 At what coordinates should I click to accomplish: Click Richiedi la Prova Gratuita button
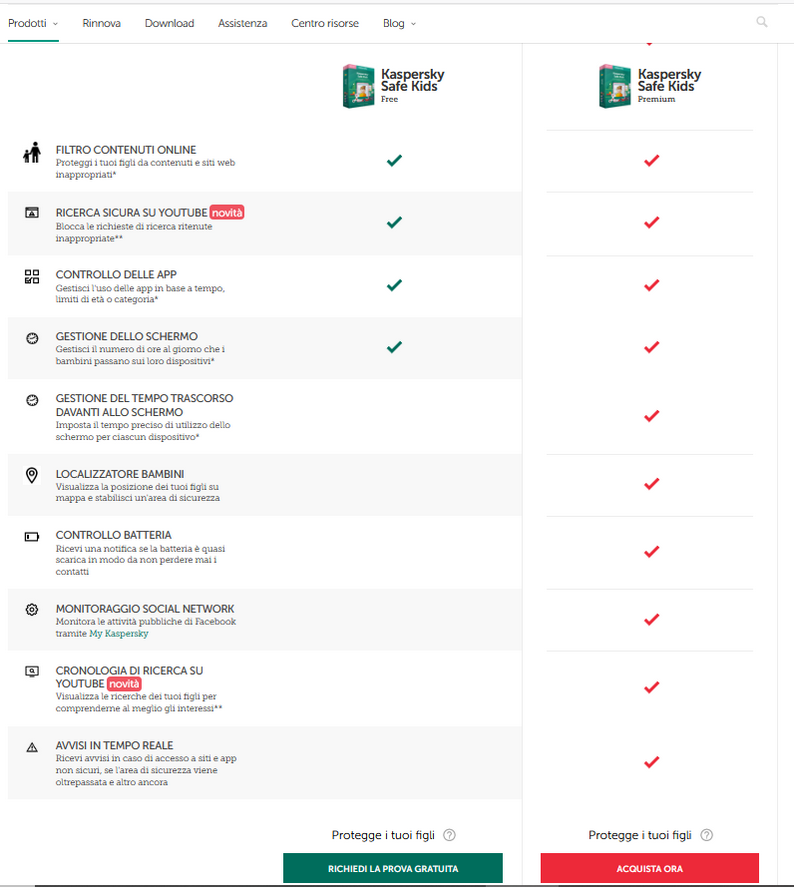(x=393, y=868)
